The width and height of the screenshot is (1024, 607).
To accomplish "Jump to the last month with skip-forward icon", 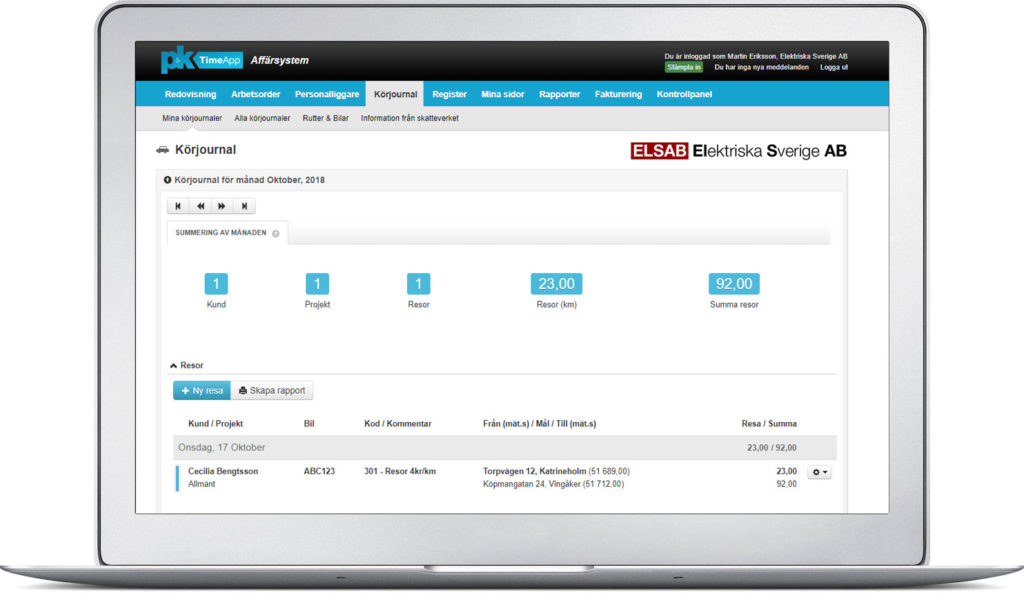I will tap(244, 206).
